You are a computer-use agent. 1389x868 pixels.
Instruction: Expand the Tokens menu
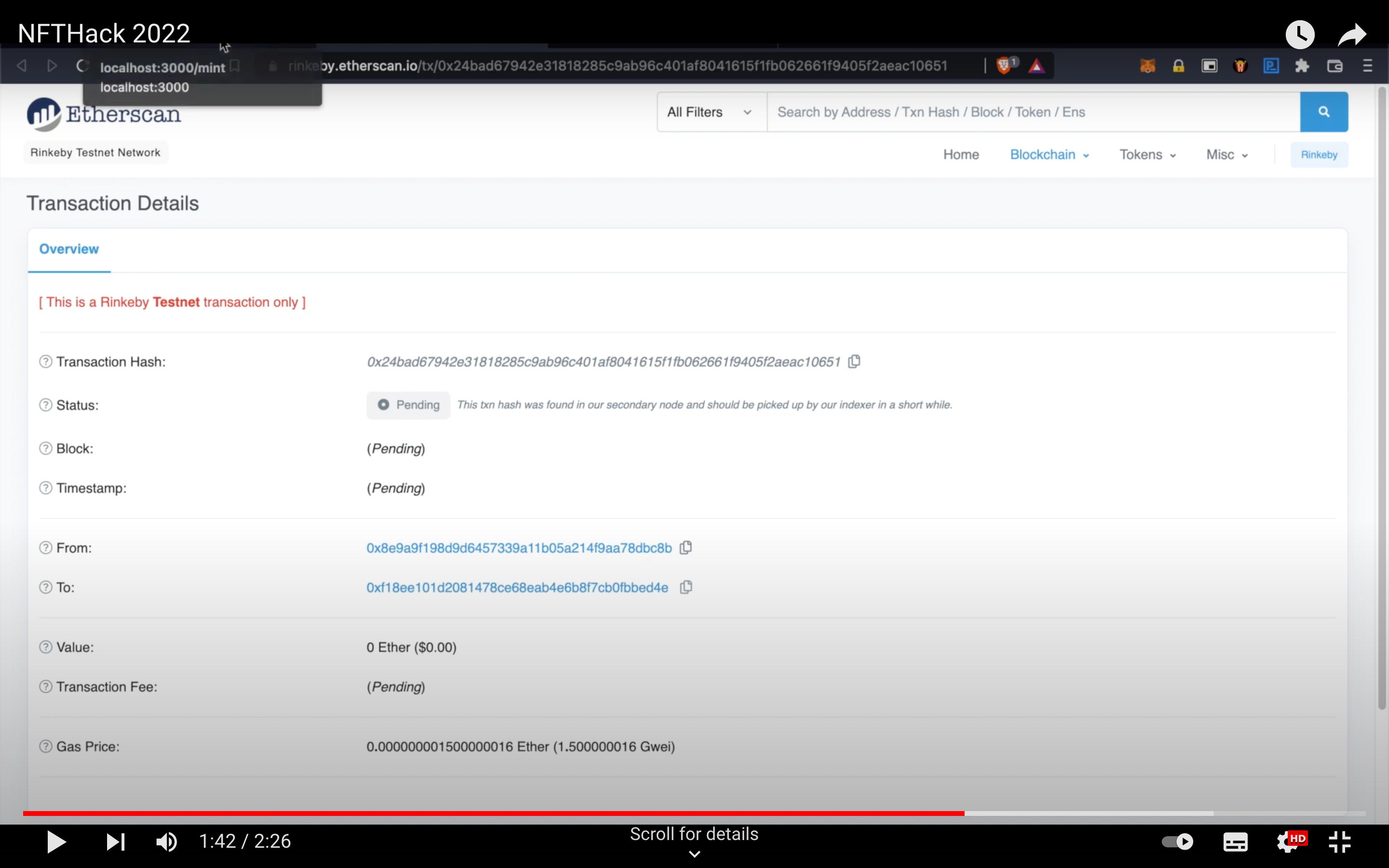coord(1147,154)
